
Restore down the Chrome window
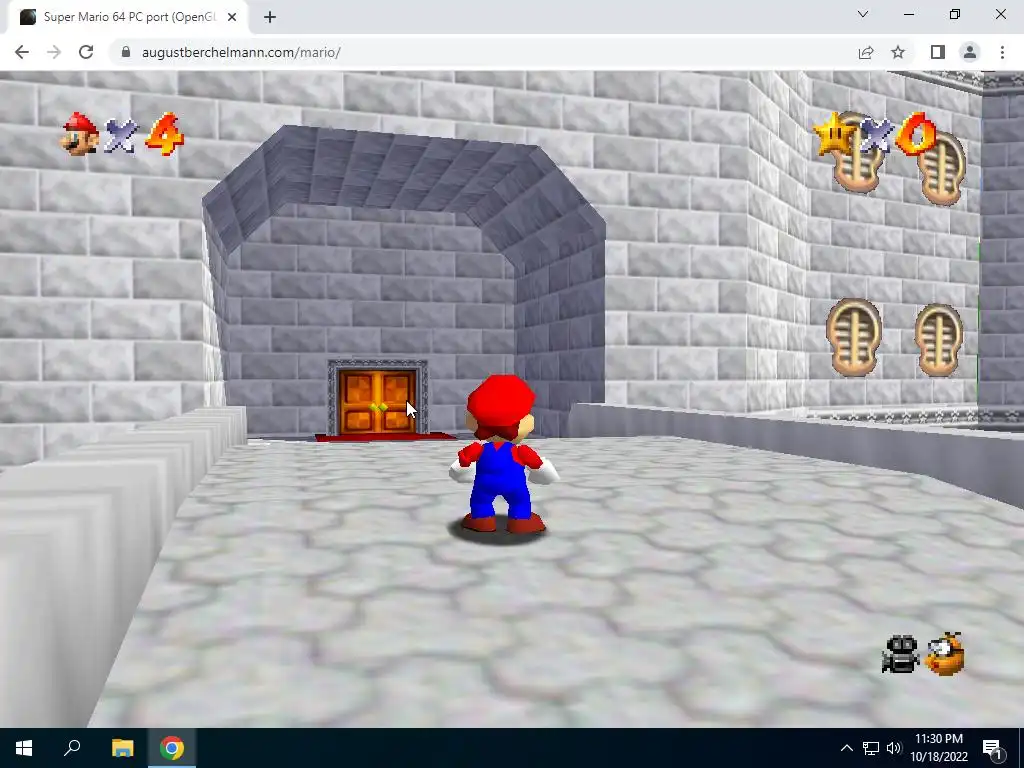coord(955,14)
